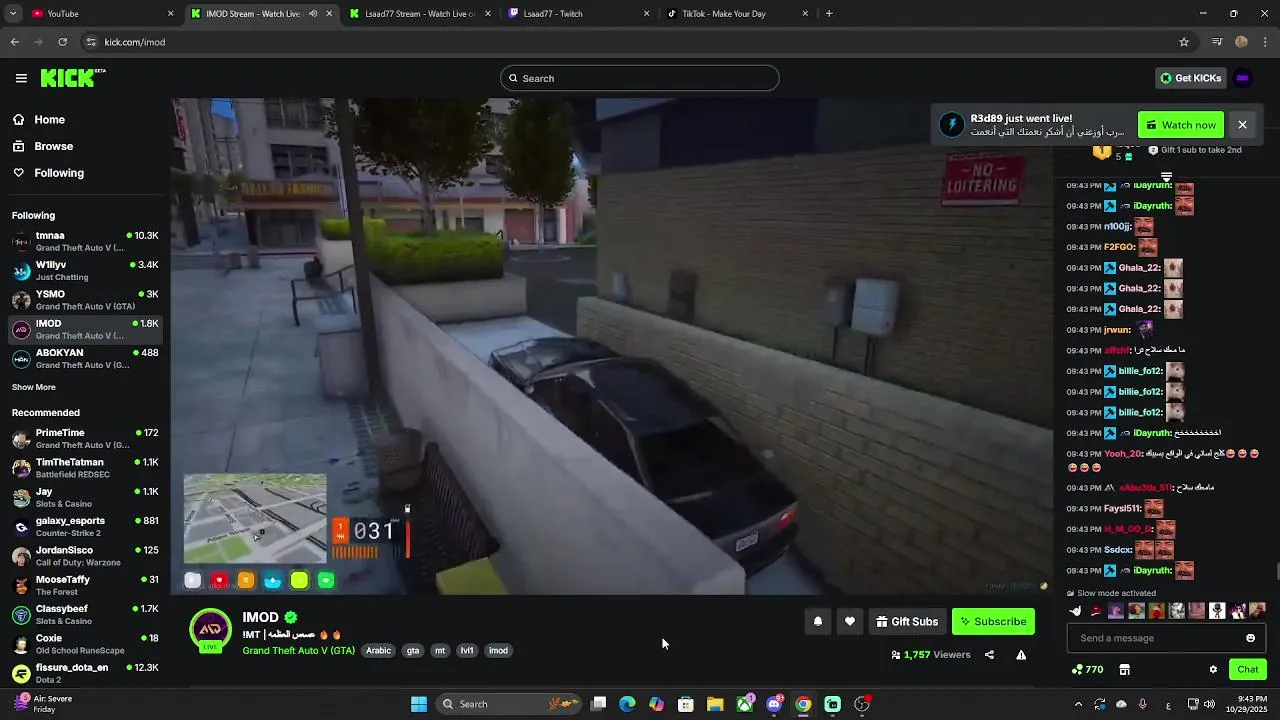Click the gta tag

pos(413,650)
